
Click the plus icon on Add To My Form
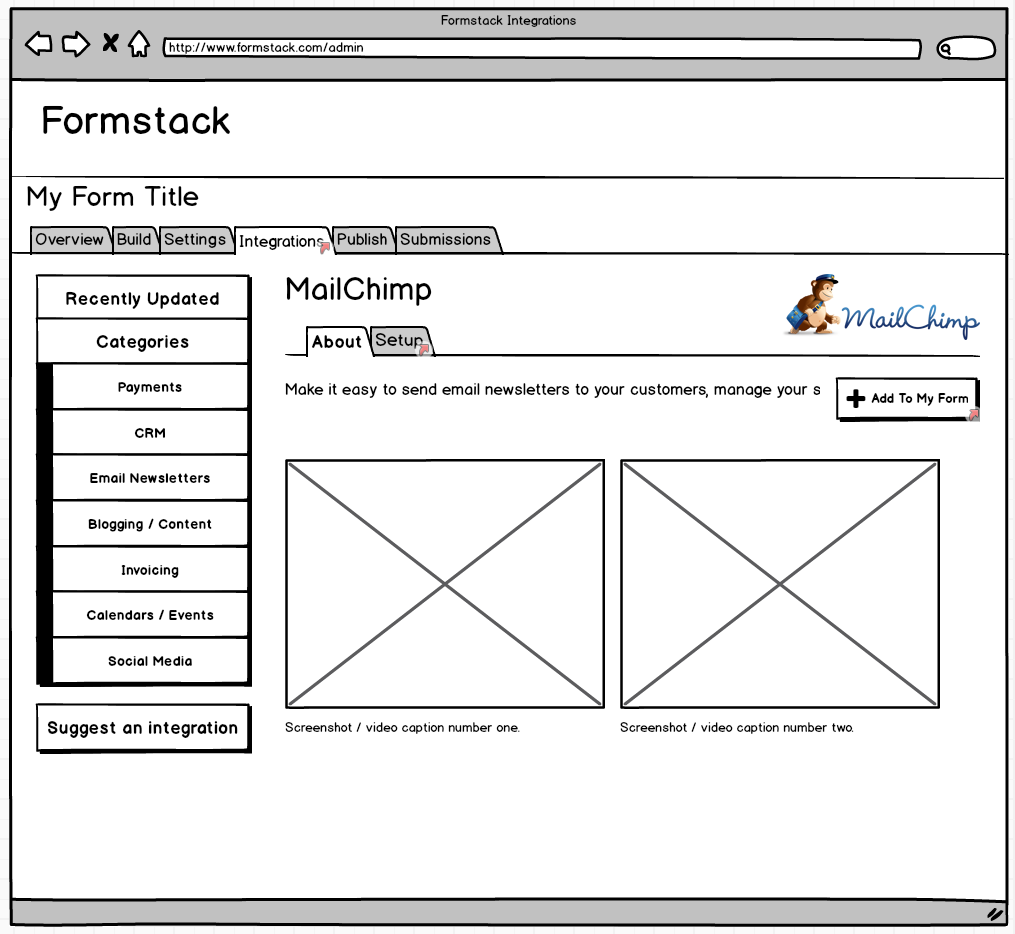click(856, 398)
